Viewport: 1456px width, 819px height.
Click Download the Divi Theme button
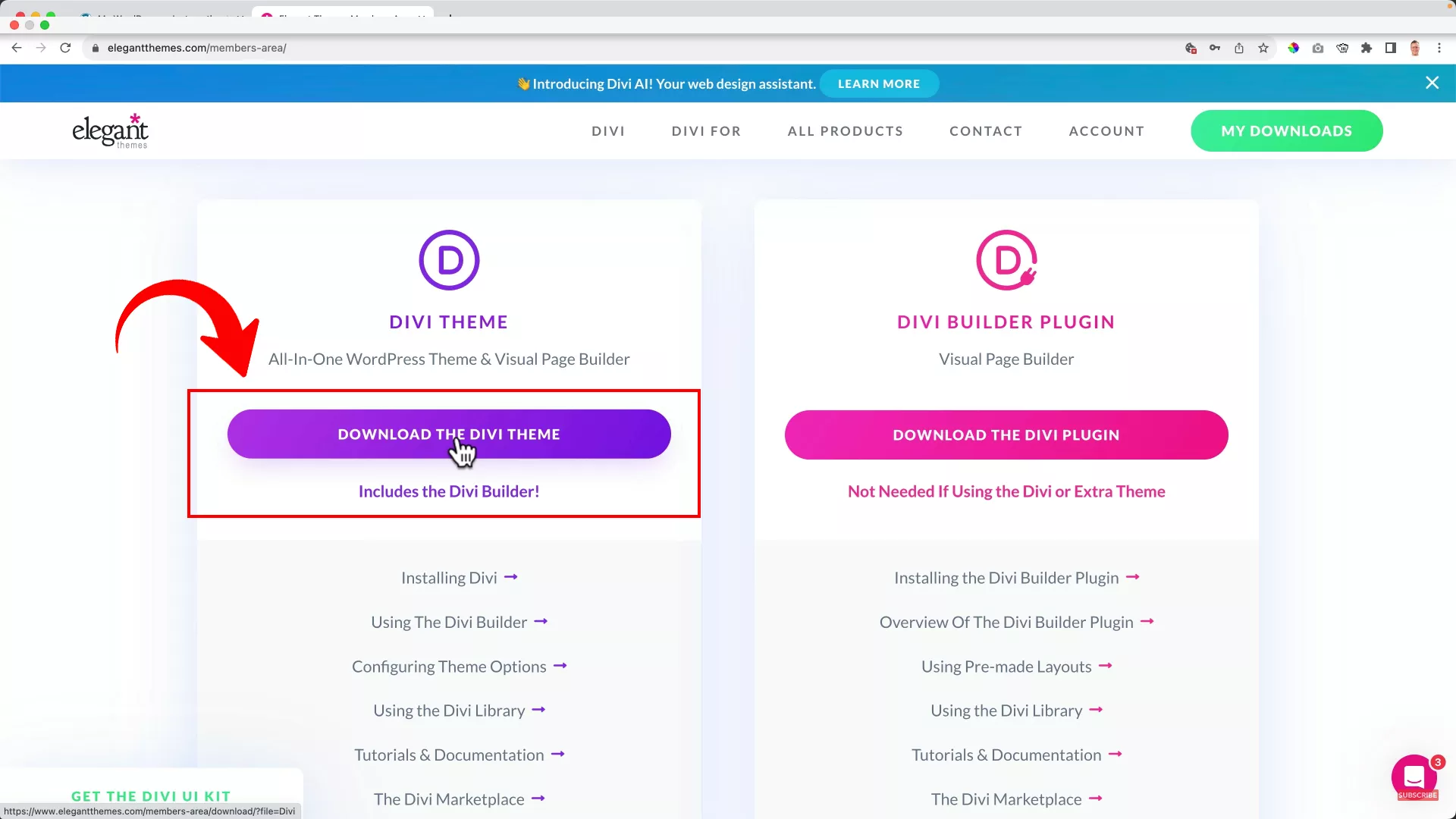pyautogui.click(x=449, y=435)
